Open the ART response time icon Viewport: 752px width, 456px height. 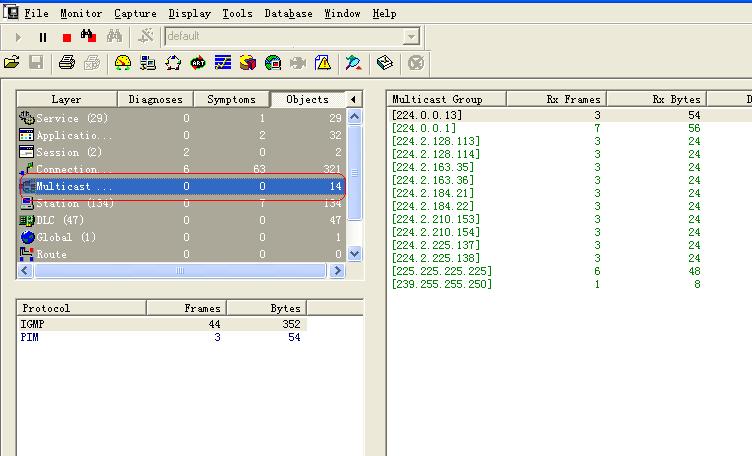[198, 63]
